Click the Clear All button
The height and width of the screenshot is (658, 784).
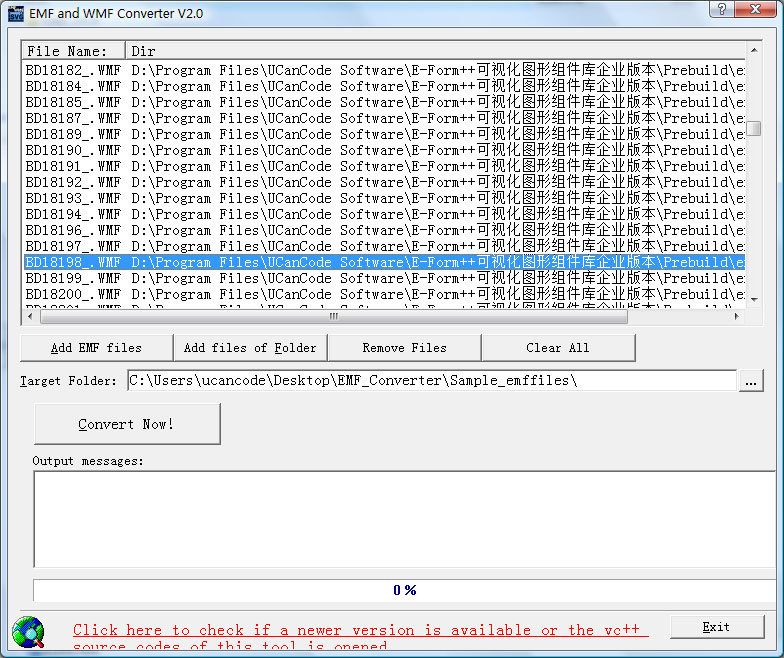(558, 348)
